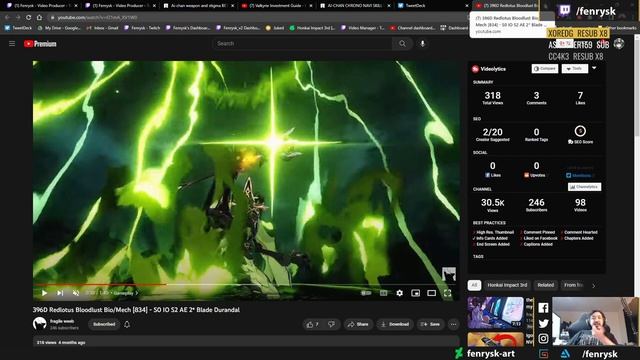Enter fullscreen mode in player
Viewport: 640px width, 360px height.
[x=447, y=293]
